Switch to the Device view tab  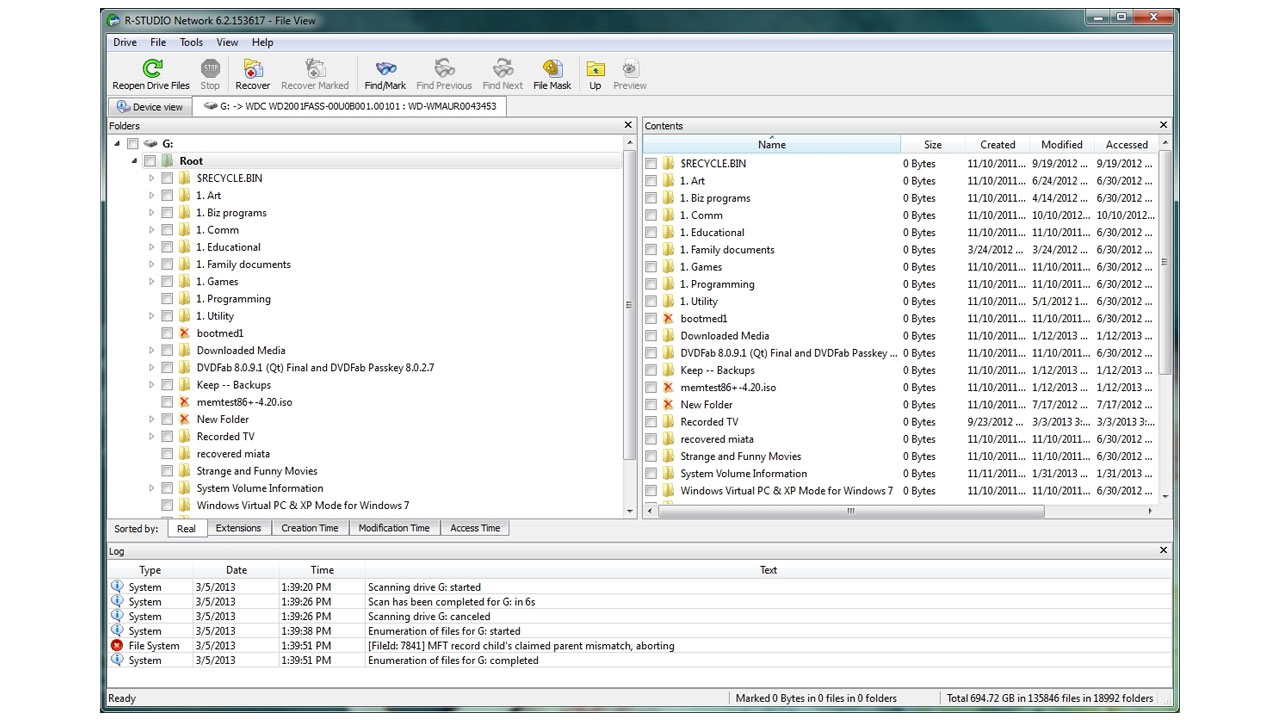coord(150,107)
